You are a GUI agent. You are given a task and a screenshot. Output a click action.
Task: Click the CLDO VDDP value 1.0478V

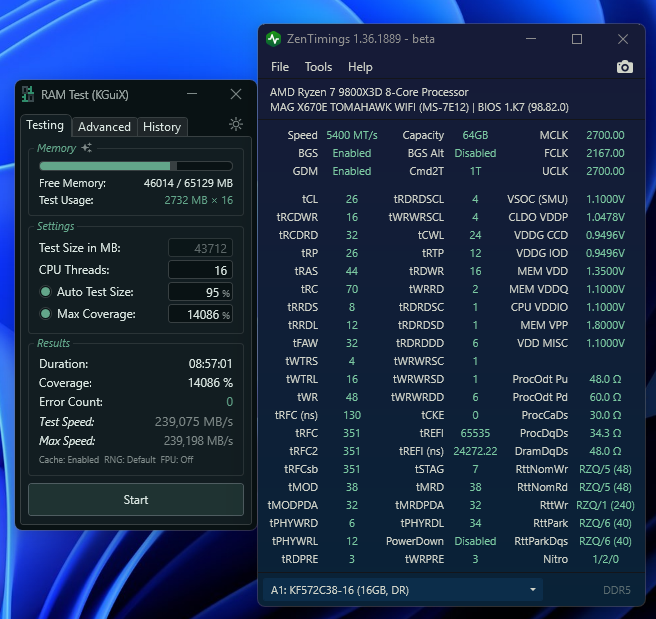point(605,217)
